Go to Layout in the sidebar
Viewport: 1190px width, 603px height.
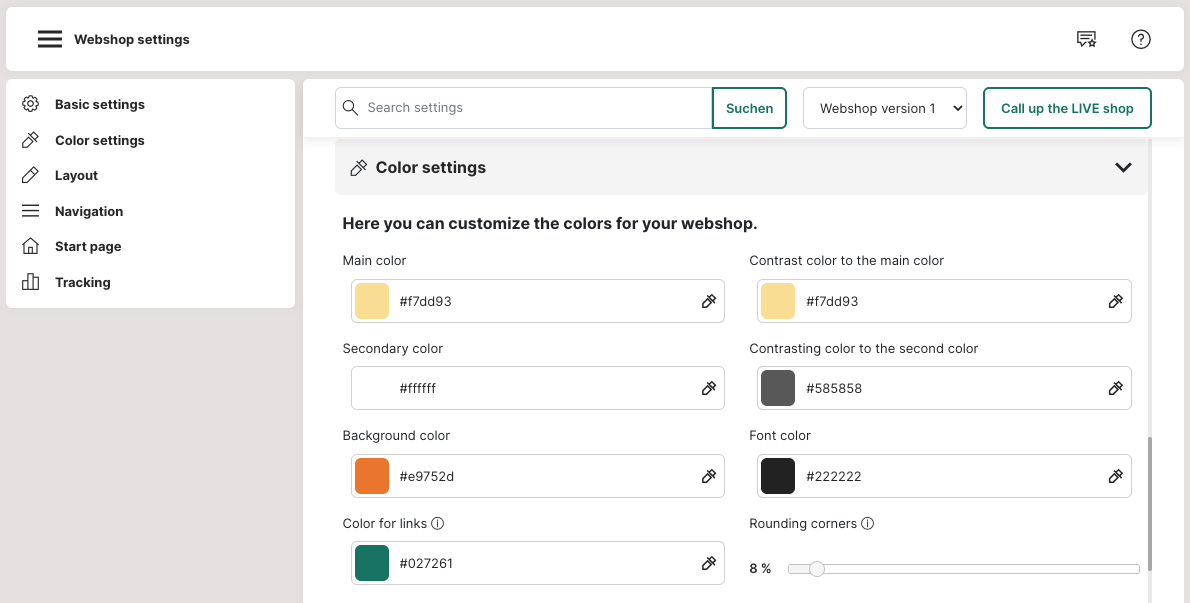76,175
